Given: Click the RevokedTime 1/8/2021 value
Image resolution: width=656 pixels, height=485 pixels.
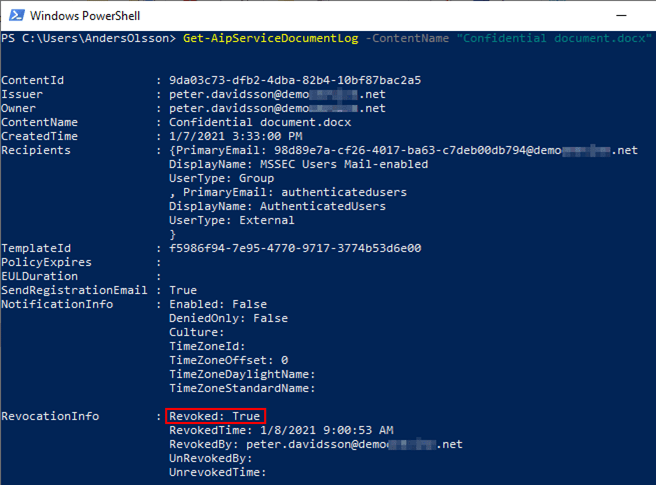Looking at the screenshot, I should coord(281,430).
